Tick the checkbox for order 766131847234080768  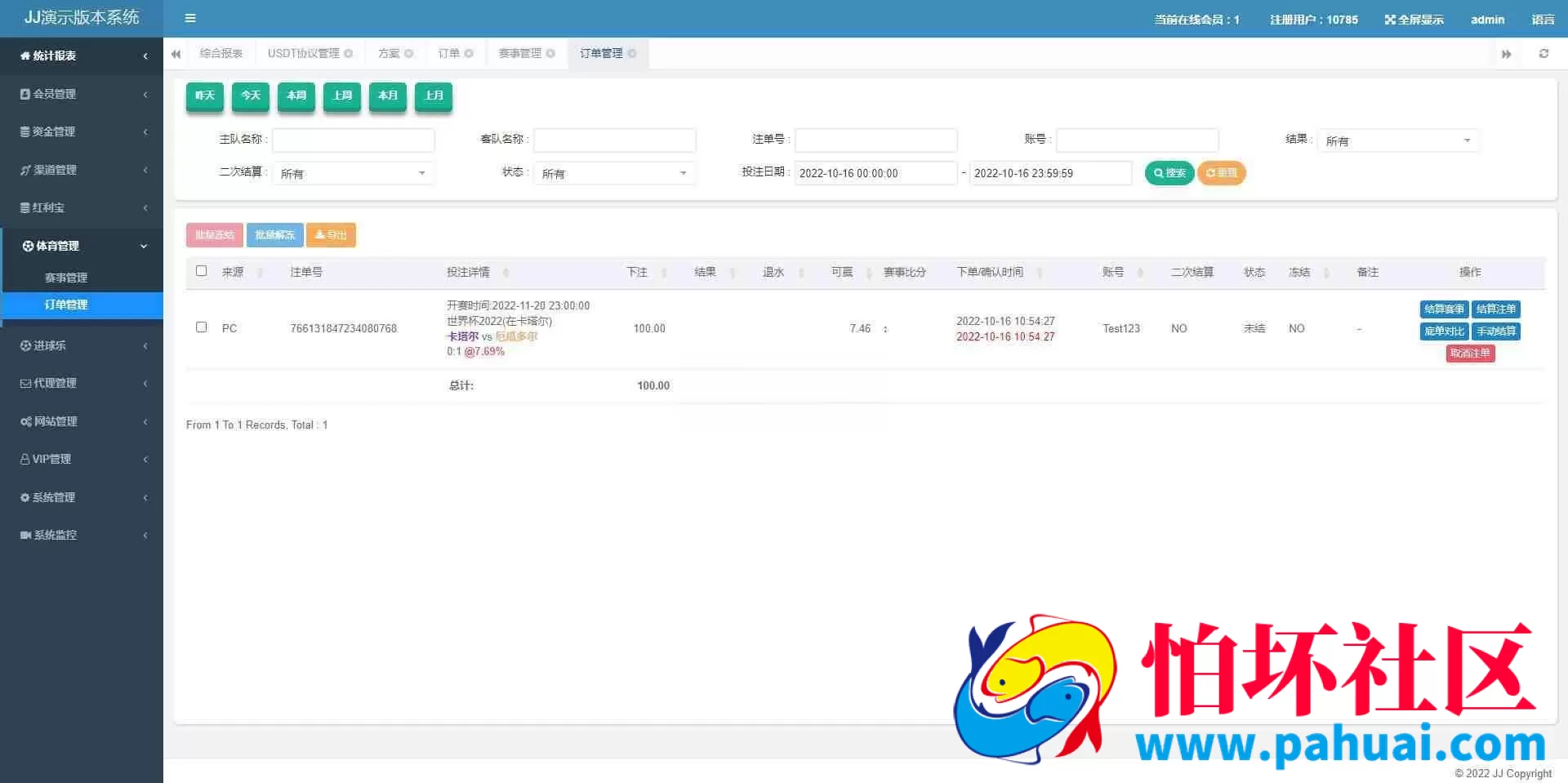tap(202, 327)
